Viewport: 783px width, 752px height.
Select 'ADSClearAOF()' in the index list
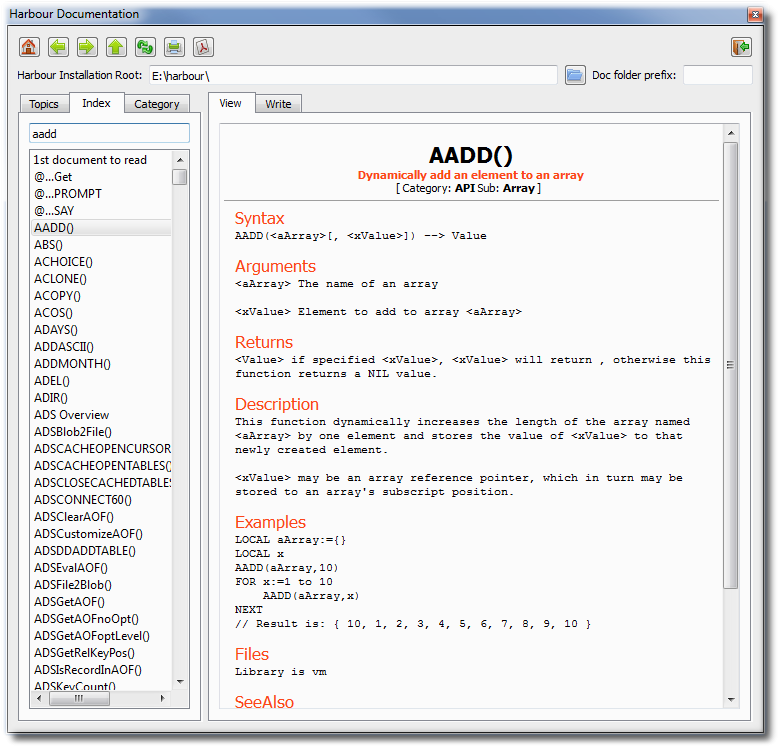[101, 516]
